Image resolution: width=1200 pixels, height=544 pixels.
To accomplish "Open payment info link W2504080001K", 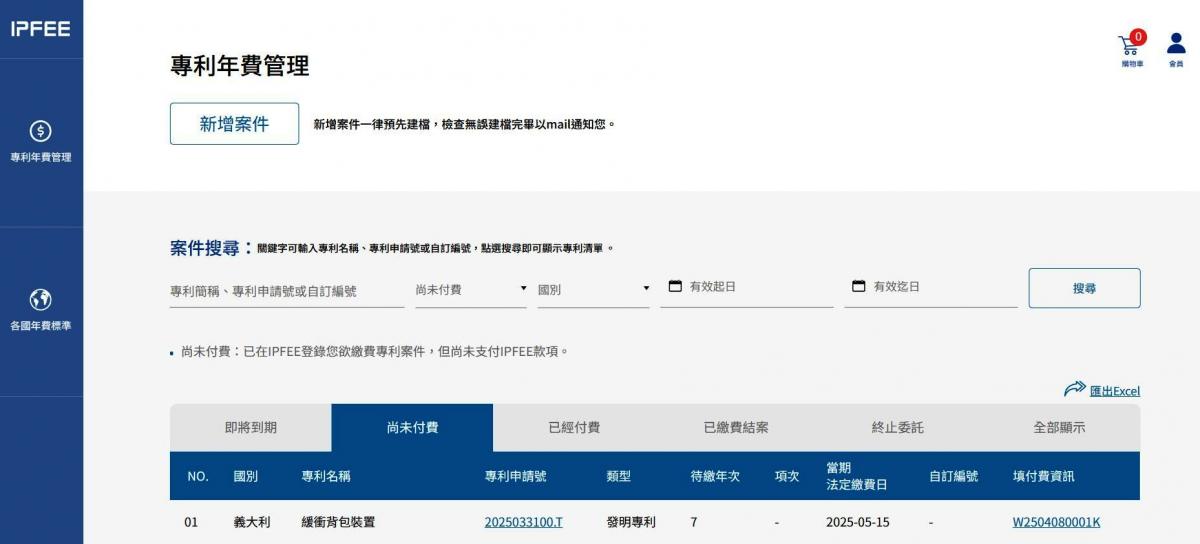I will tap(1056, 522).
